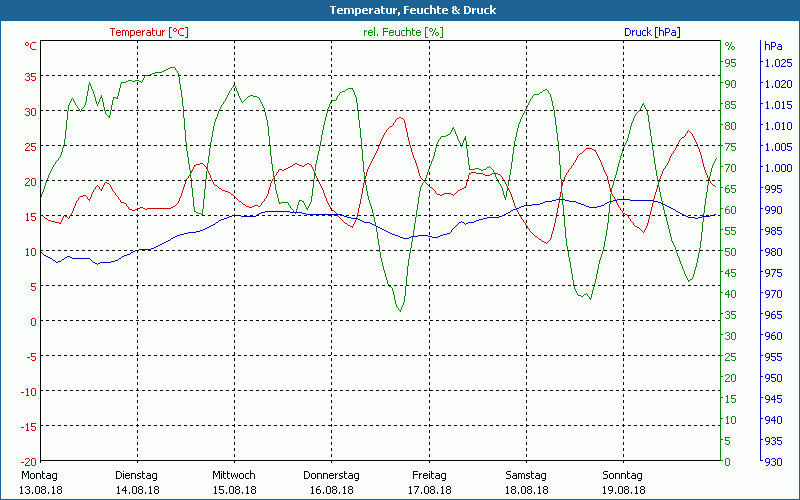Select the 'Sonntag' day label
This screenshot has height=500, width=800.
[622, 476]
